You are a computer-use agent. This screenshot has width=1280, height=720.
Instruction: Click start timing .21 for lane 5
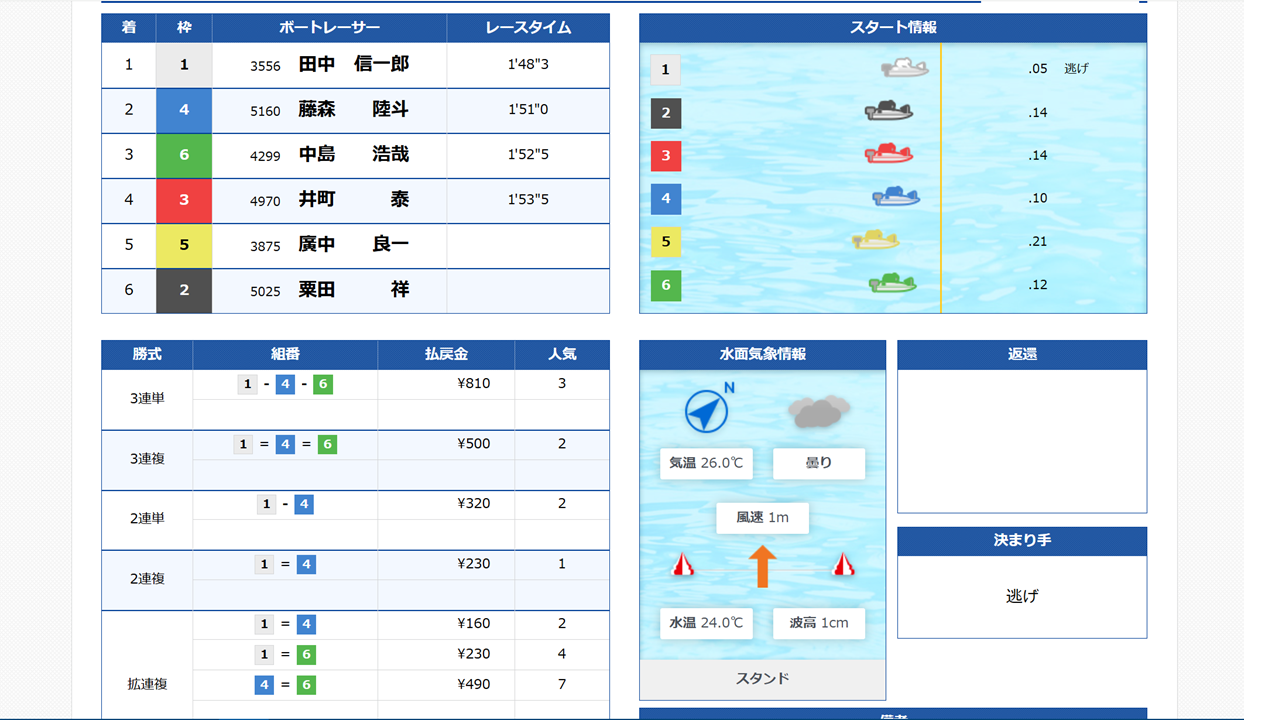tap(1038, 242)
